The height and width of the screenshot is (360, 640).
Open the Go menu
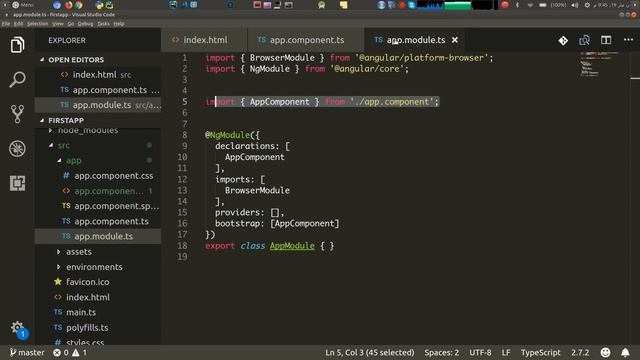[71, 24]
